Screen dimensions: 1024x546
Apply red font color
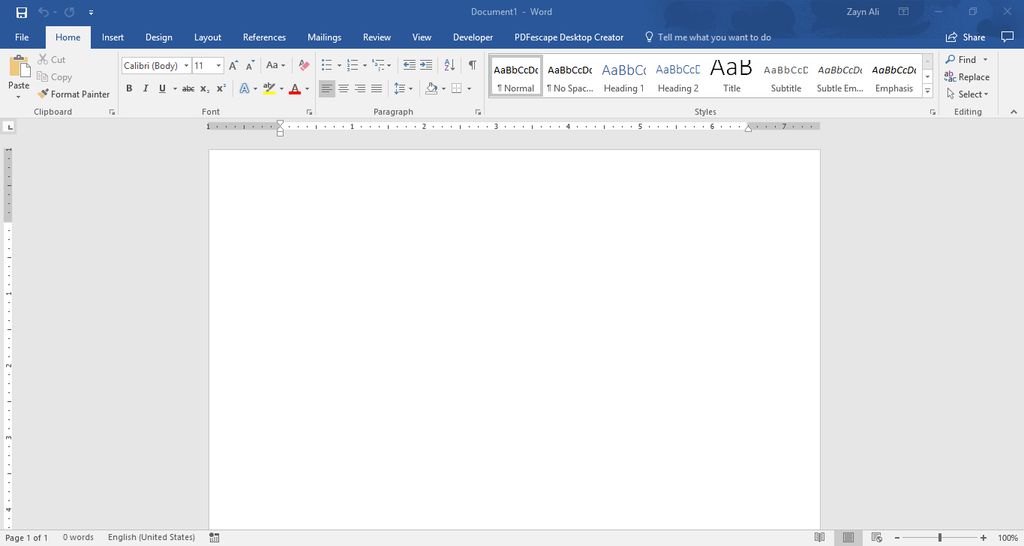click(x=295, y=88)
